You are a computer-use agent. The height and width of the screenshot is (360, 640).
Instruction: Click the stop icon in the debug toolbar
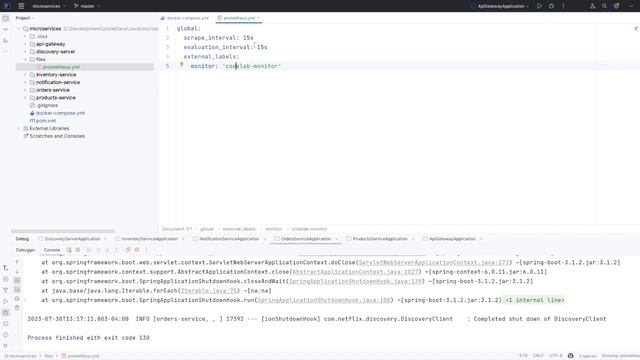78,250
